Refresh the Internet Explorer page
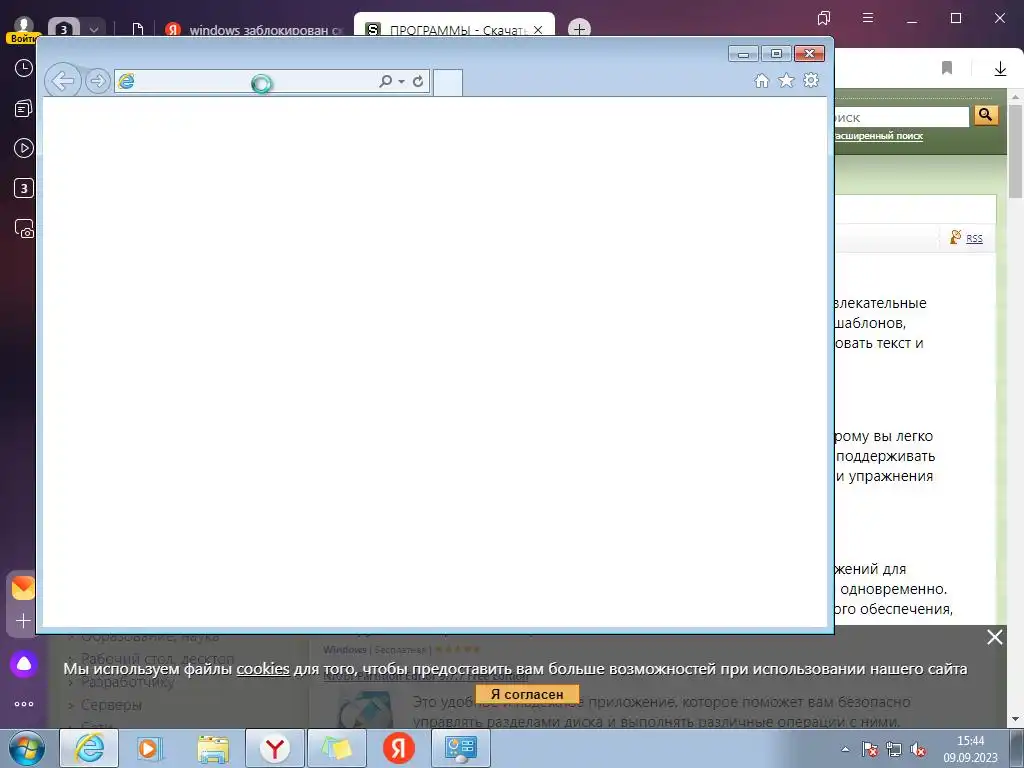The height and width of the screenshot is (768, 1024). pos(418,81)
